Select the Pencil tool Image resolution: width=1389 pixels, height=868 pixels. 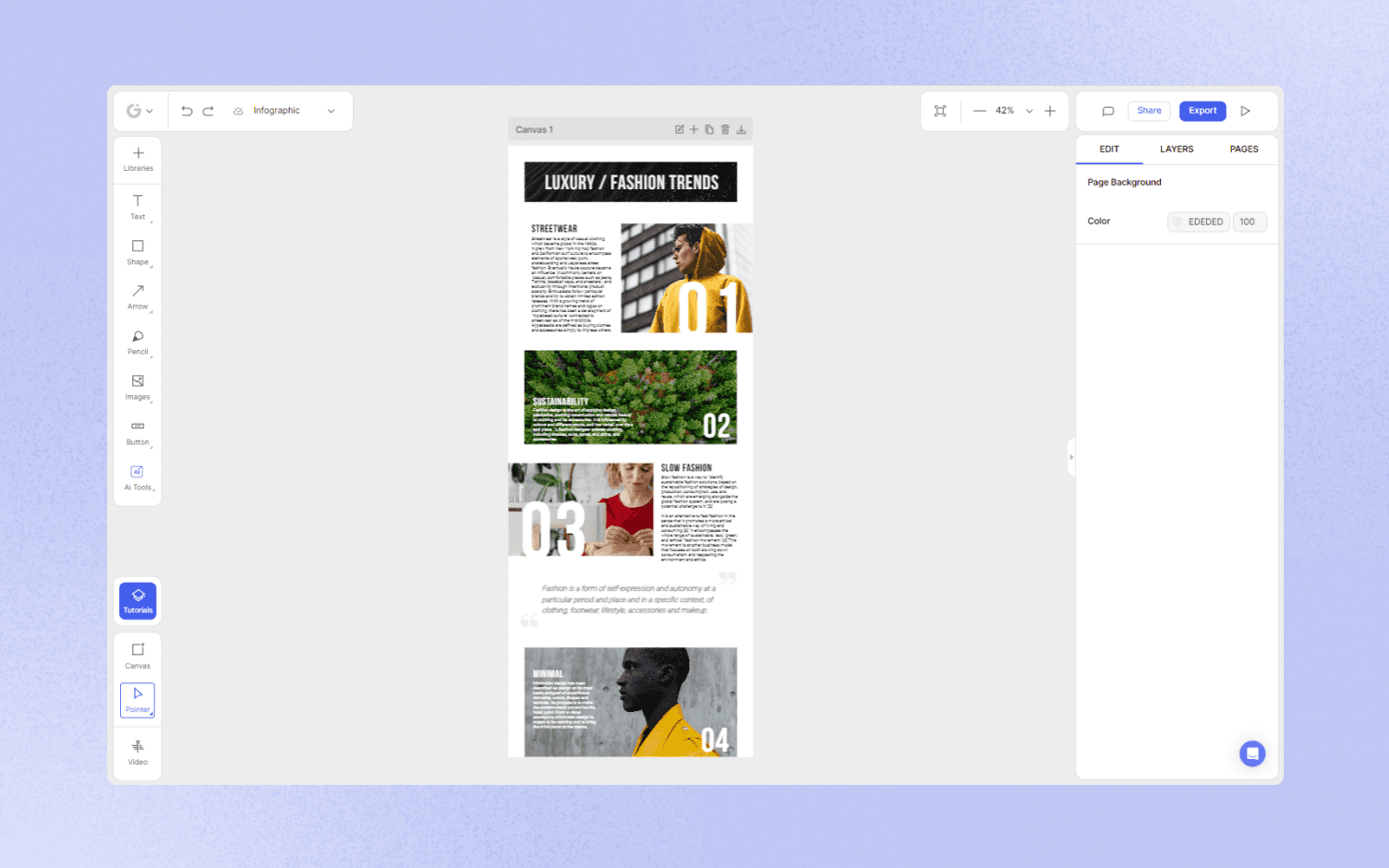[137, 343]
